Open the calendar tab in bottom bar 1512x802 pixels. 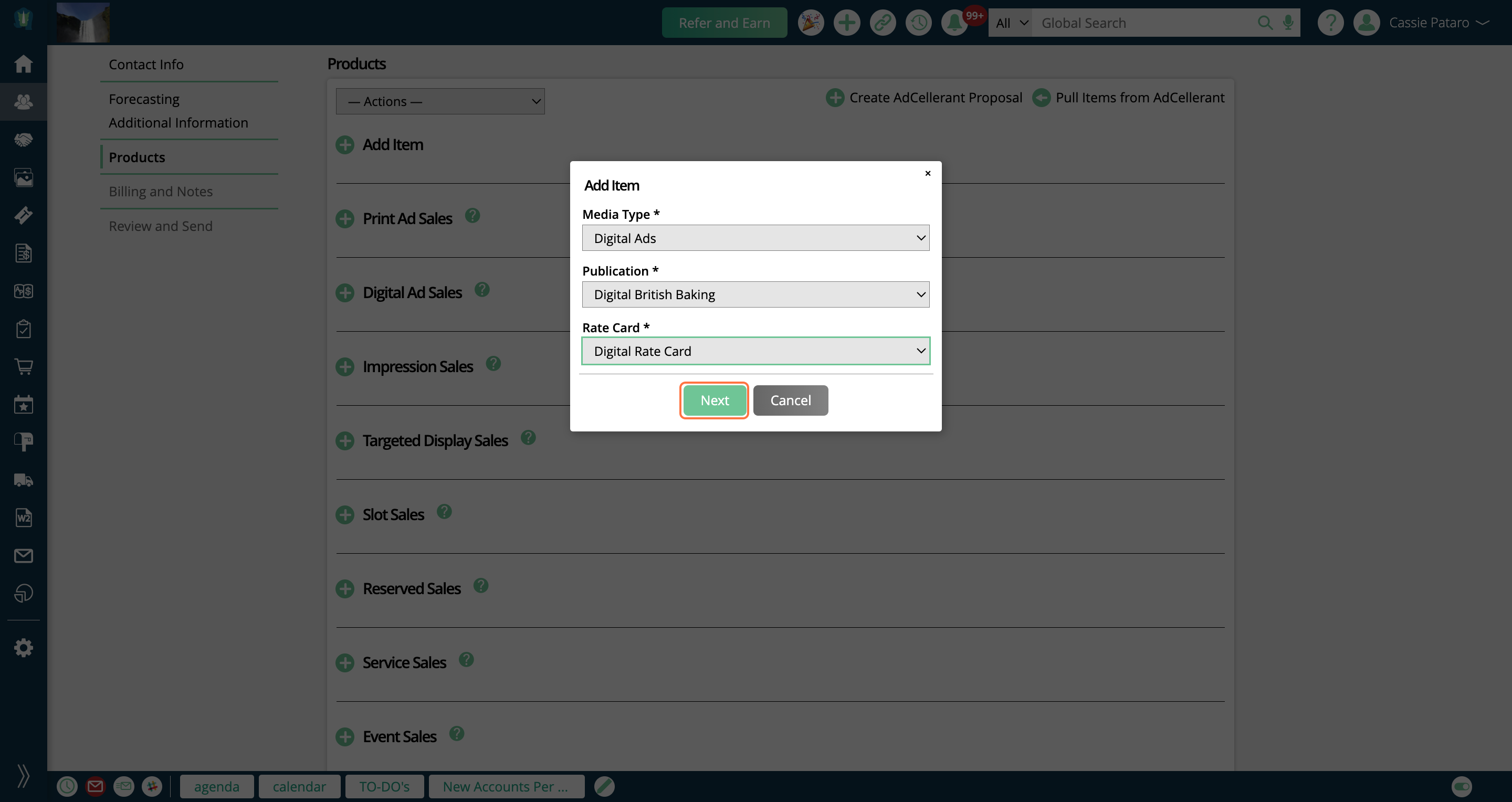[x=299, y=786]
